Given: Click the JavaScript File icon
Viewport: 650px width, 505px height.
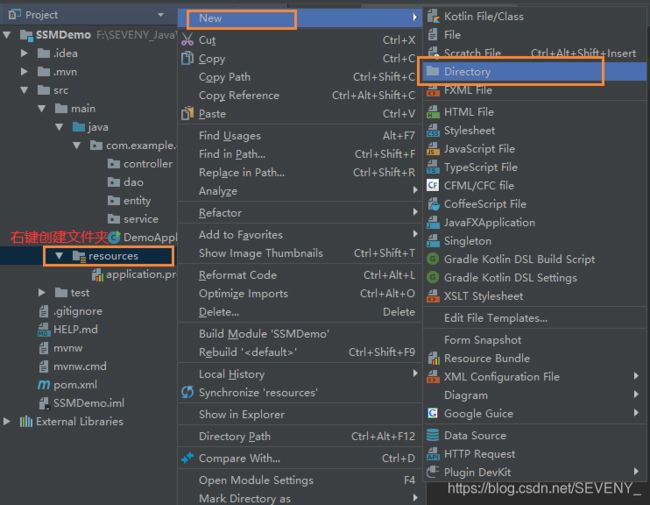Looking at the screenshot, I should pyautogui.click(x=433, y=149).
